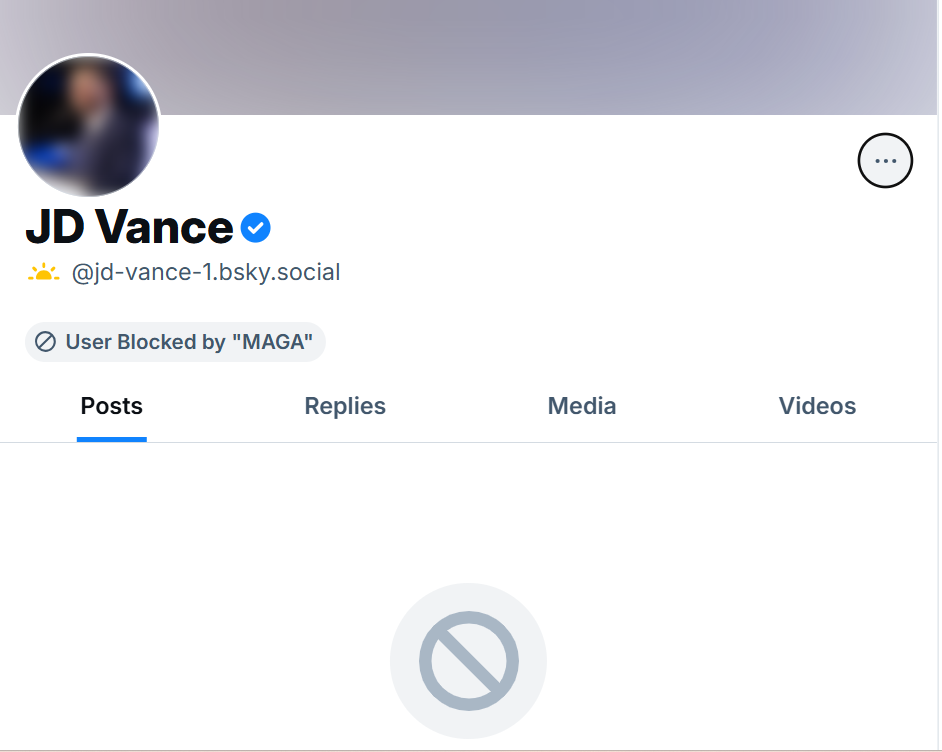
Task: Click the blue underline beneath Posts
Action: [111, 439]
